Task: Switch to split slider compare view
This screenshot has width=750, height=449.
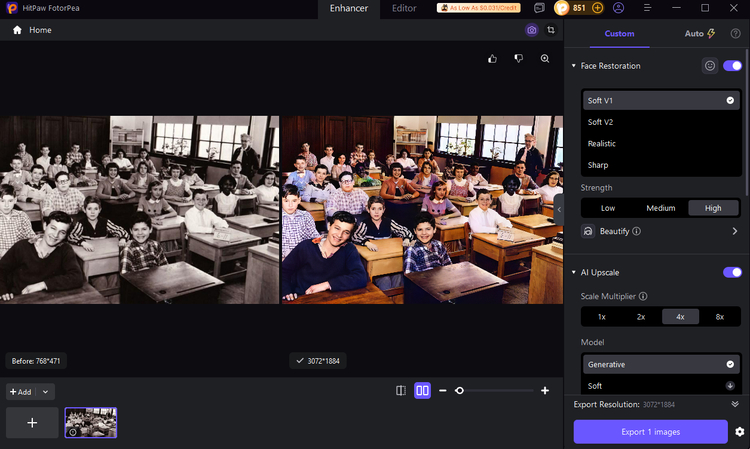Action: tap(401, 391)
